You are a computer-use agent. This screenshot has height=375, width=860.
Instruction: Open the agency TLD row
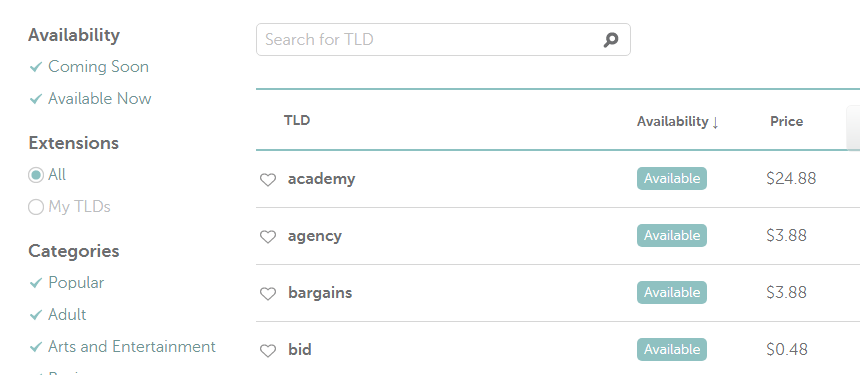pyautogui.click(x=558, y=236)
